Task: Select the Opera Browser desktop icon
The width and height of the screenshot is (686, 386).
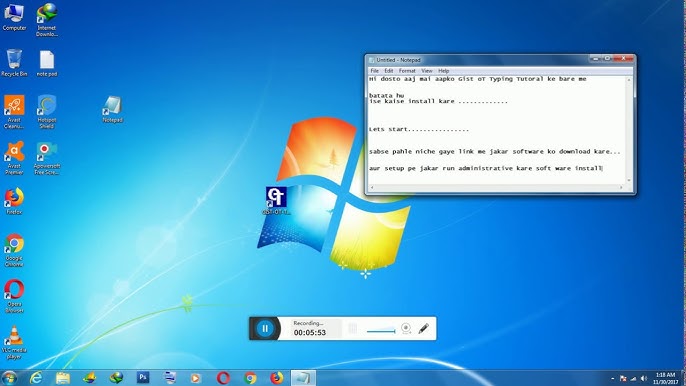Action: (14, 296)
